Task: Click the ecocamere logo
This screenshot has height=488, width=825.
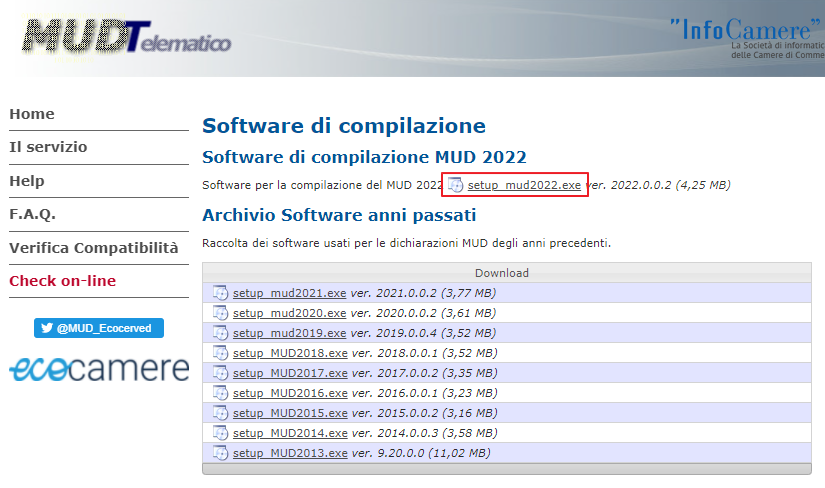Action: click(x=99, y=367)
